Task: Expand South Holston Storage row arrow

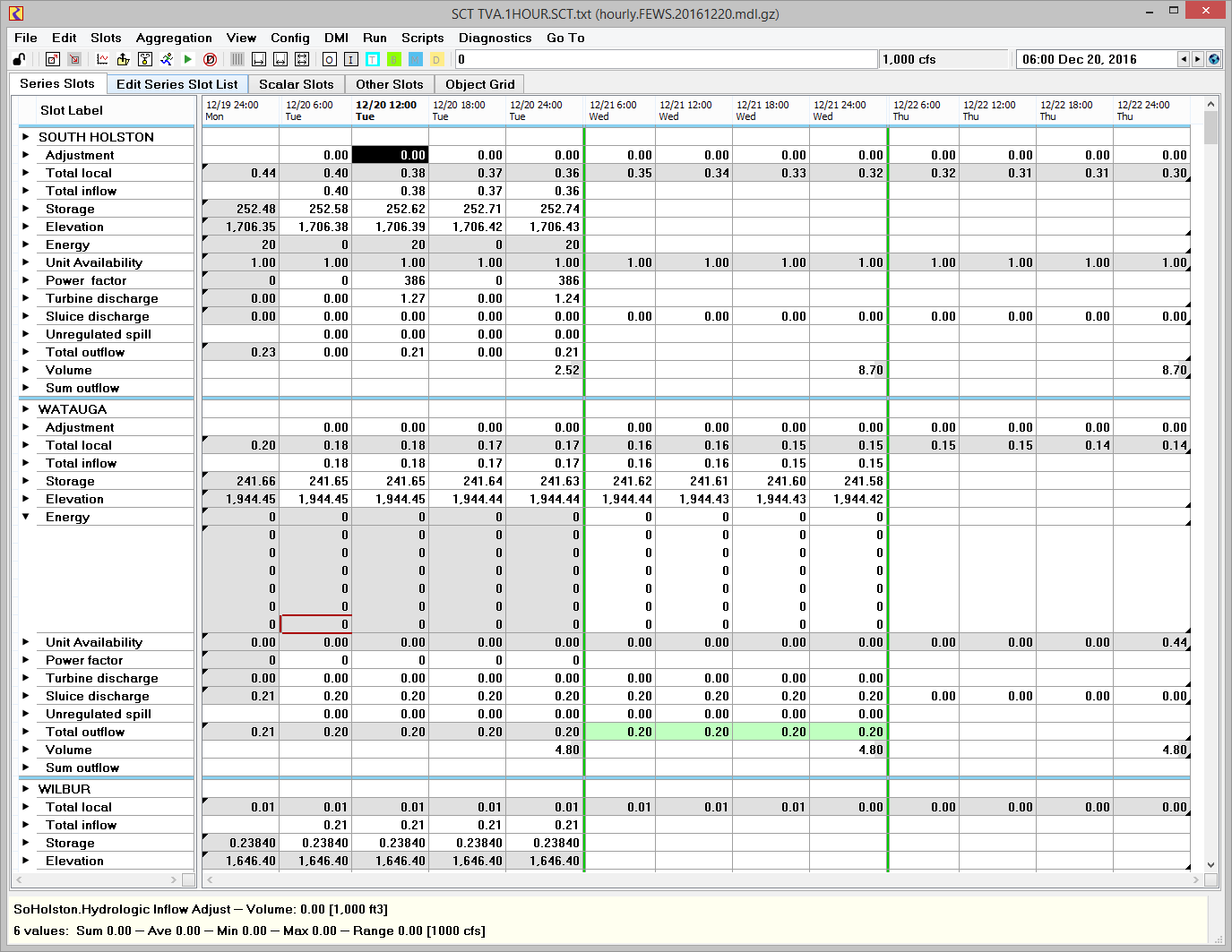Action: pos(26,209)
